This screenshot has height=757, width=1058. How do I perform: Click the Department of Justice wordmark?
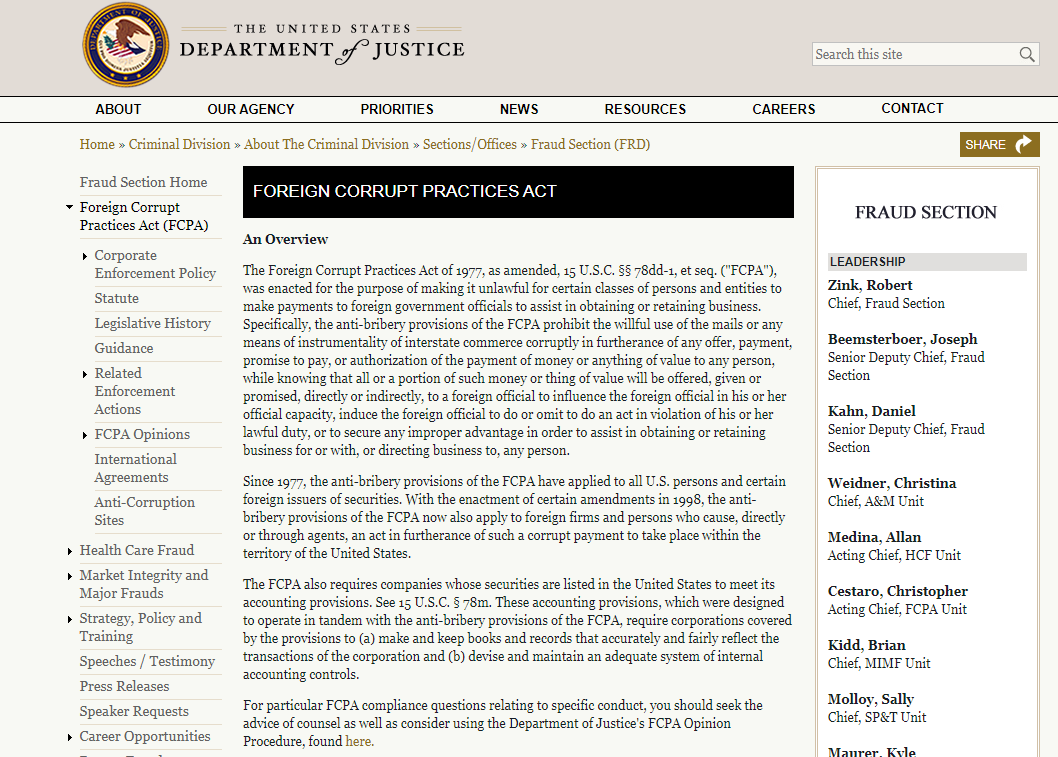click(x=322, y=45)
